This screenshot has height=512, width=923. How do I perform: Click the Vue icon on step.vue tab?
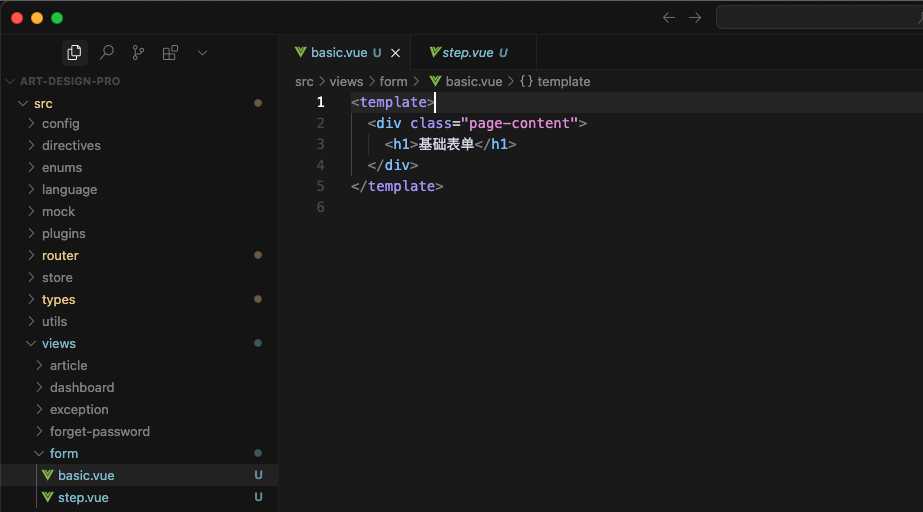point(435,52)
